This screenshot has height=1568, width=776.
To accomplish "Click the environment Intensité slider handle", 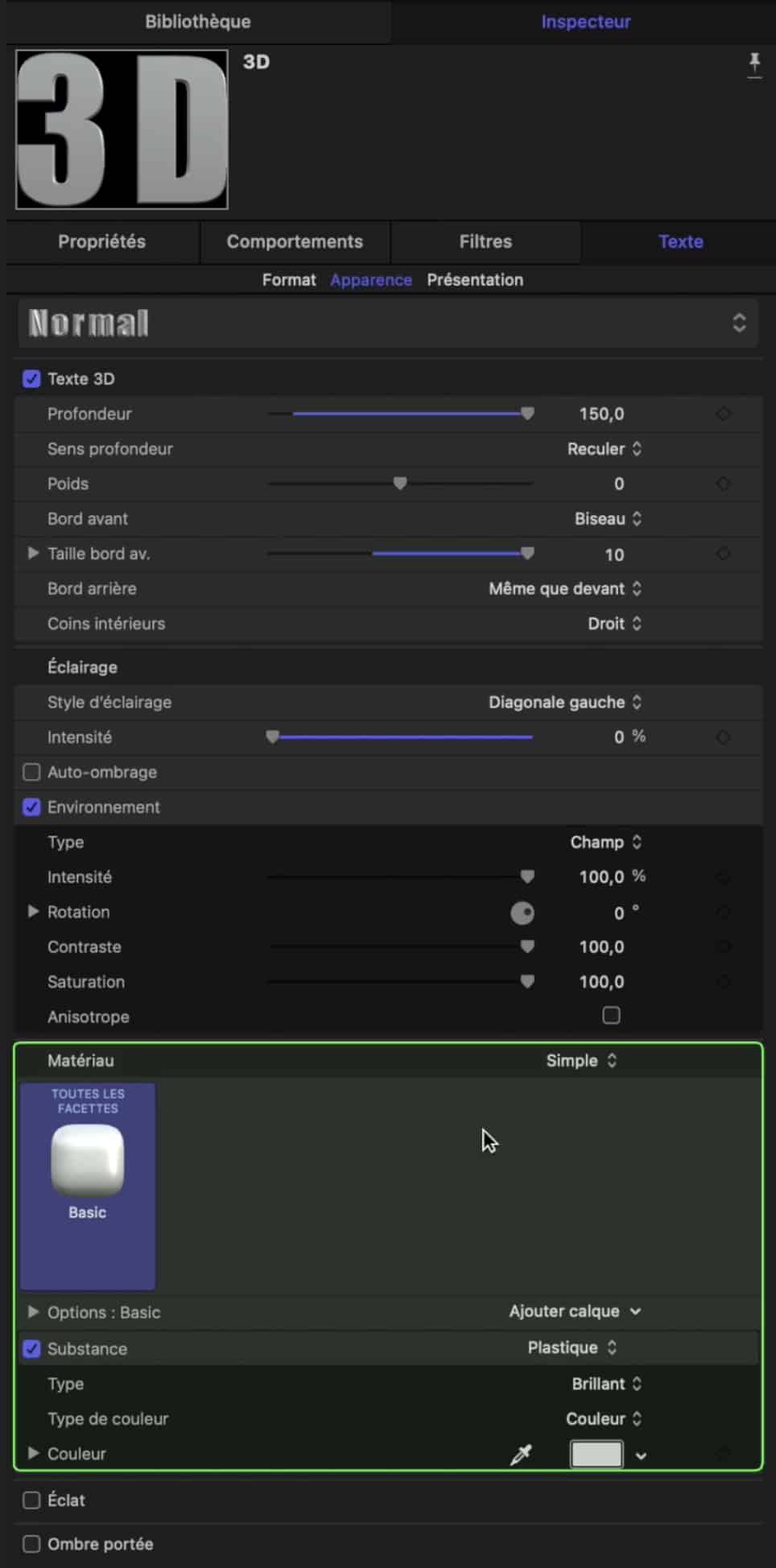I will coord(527,877).
